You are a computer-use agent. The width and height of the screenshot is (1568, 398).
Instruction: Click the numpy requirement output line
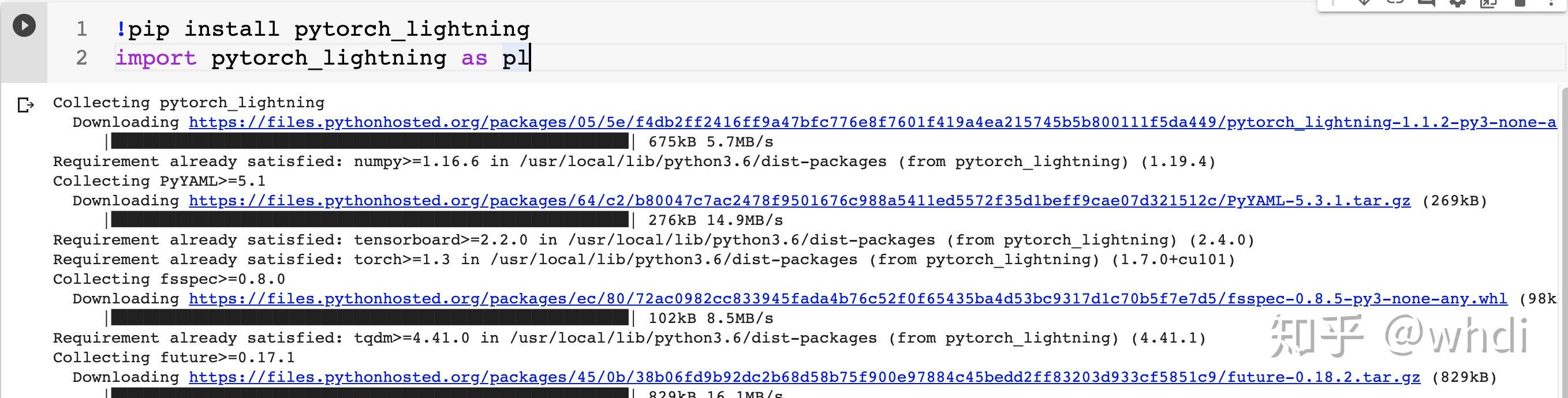click(x=548, y=162)
